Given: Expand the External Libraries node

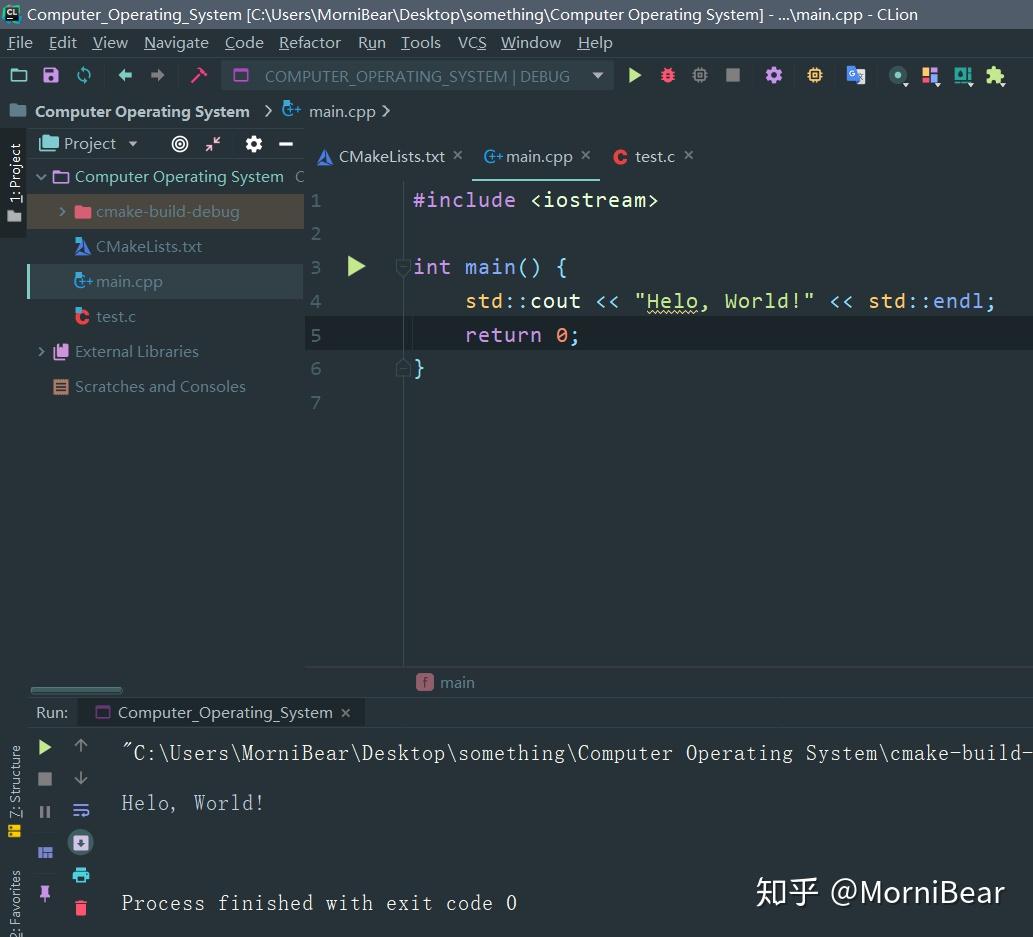Looking at the screenshot, I should click(x=40, y=351).
